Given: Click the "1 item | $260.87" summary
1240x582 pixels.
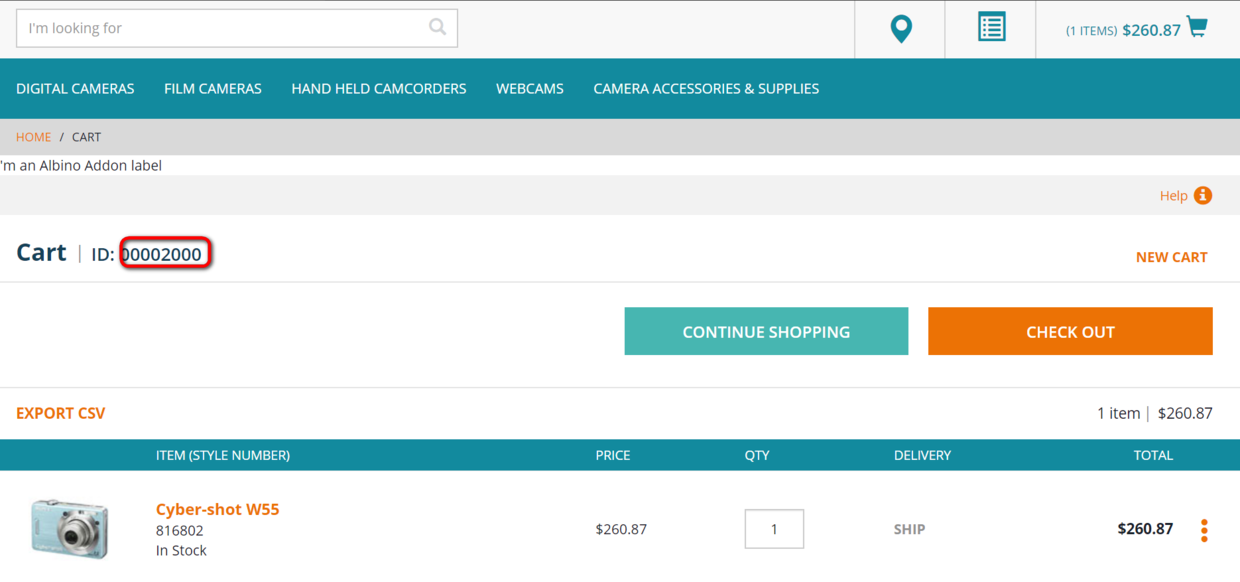Looking at the screenshot, I should [x=1154, y=413].
